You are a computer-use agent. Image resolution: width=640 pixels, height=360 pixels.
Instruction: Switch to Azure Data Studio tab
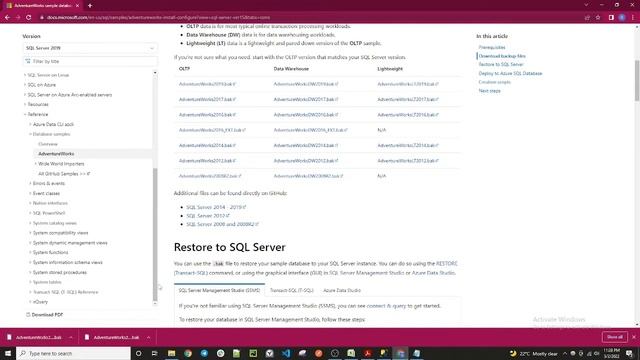click(342, 290)
